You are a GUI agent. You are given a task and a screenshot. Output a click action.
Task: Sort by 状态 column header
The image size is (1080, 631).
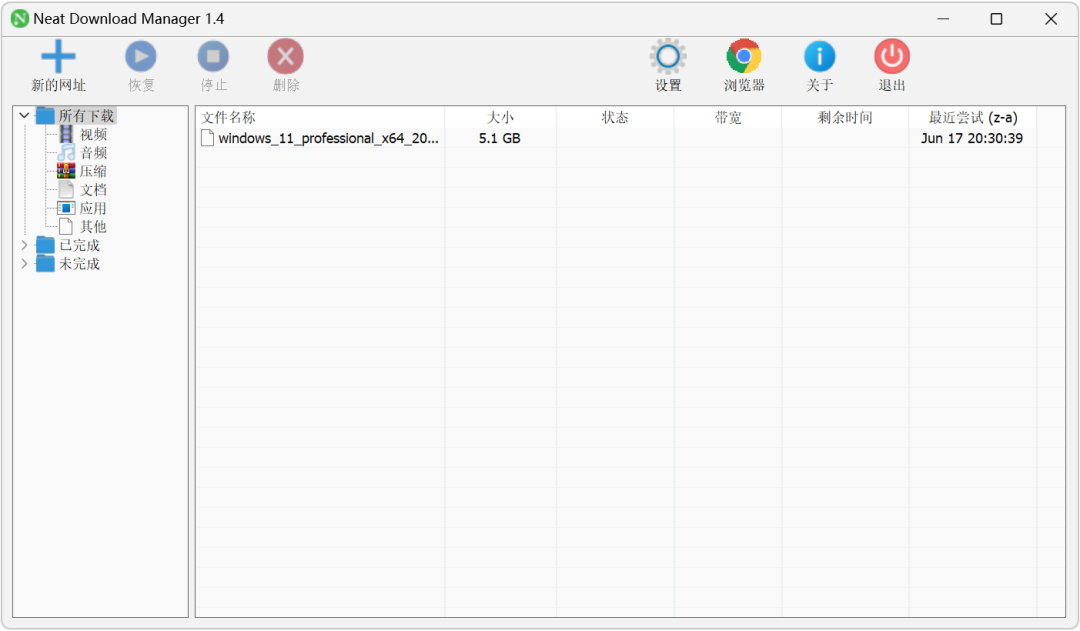pos(615,118)
